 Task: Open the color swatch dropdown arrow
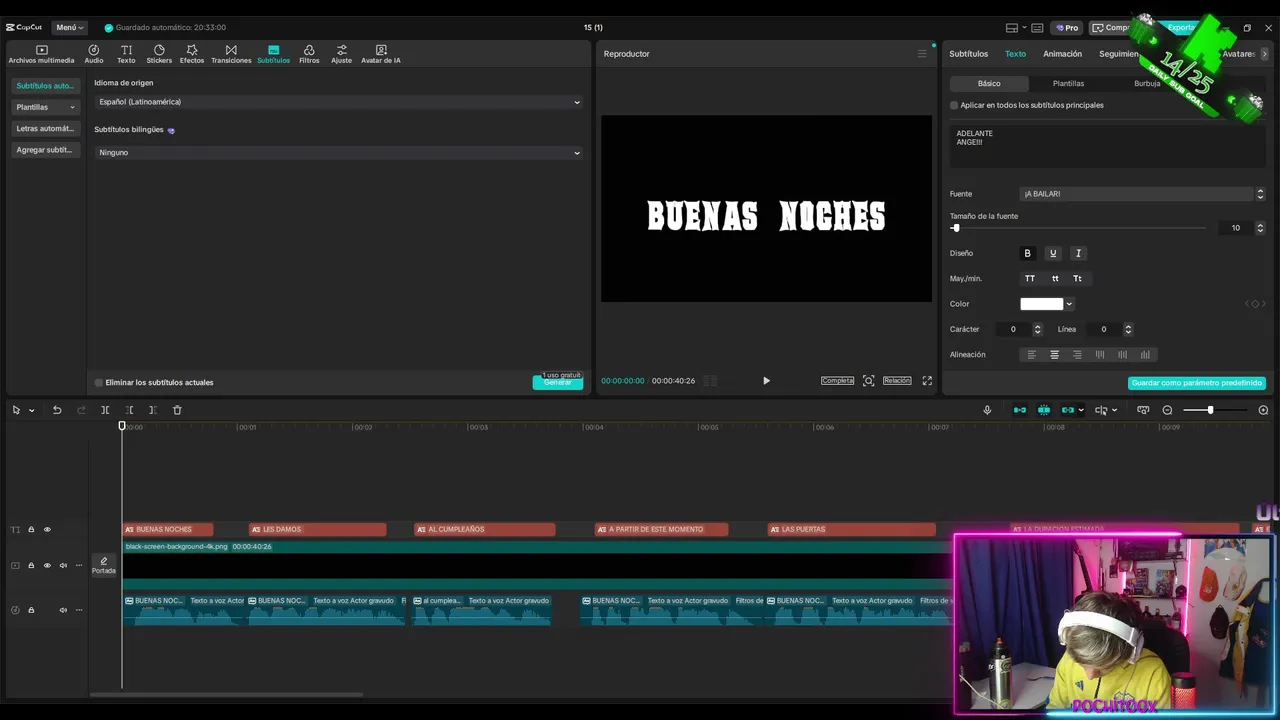(1069, 304)
